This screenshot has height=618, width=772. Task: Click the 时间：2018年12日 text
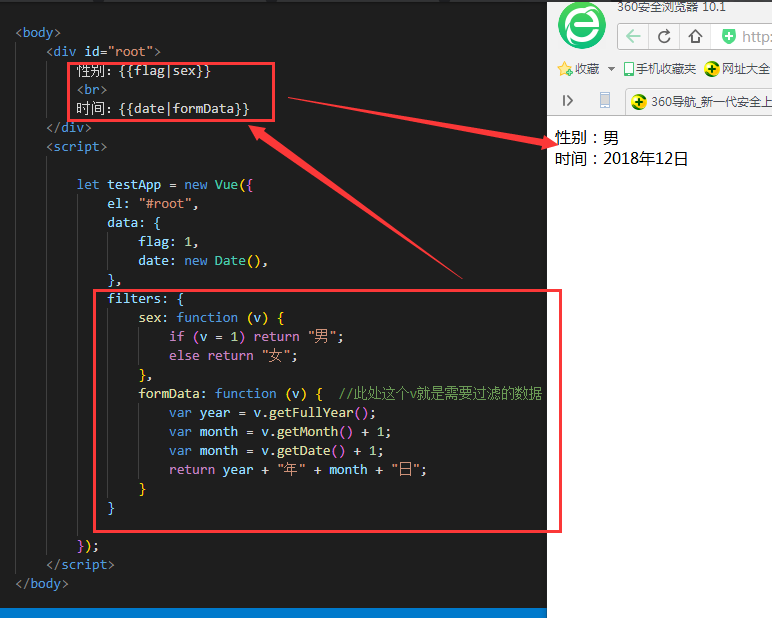coord(621,159)
